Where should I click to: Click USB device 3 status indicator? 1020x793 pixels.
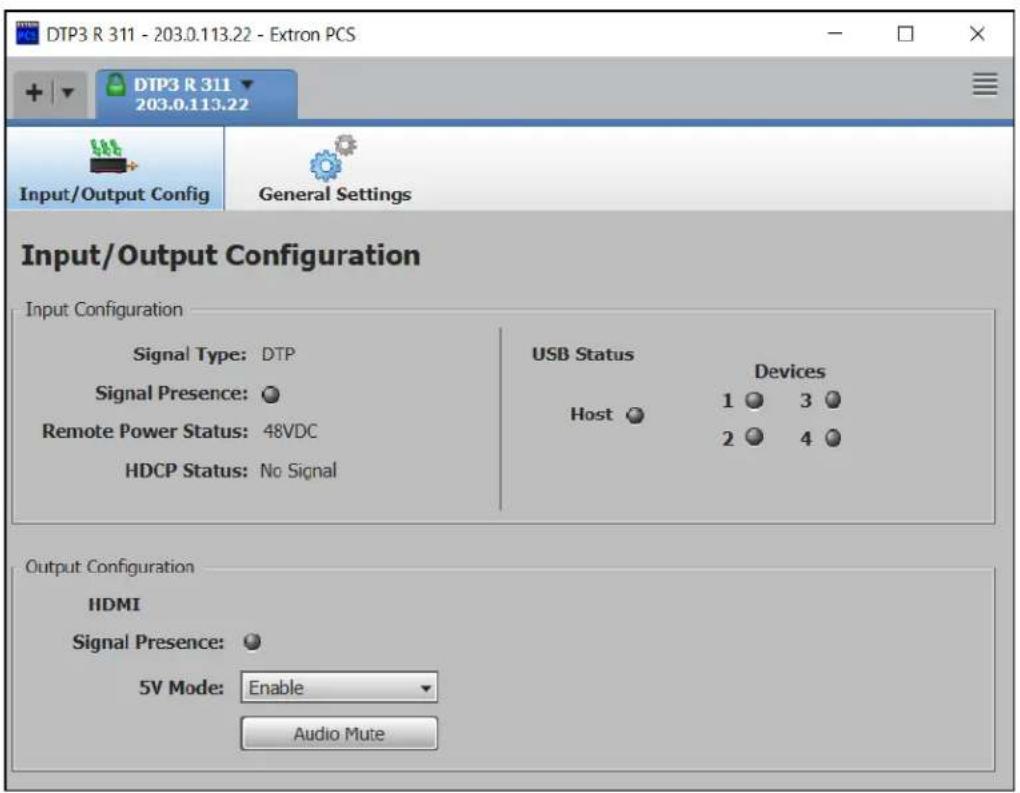click(x=833, y=400)
